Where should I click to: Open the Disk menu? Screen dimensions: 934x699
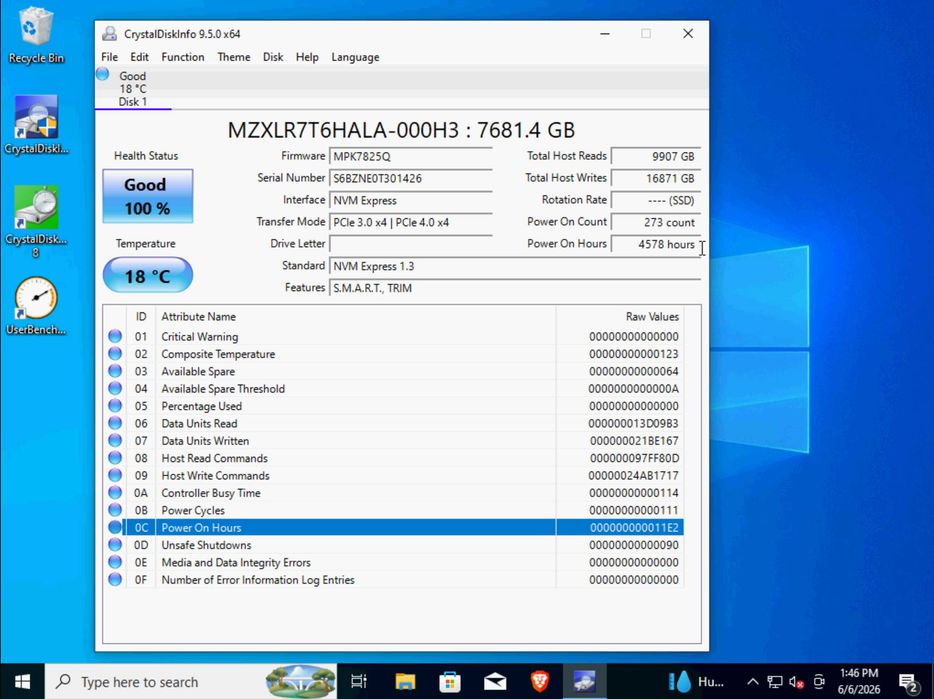[273, 57]
